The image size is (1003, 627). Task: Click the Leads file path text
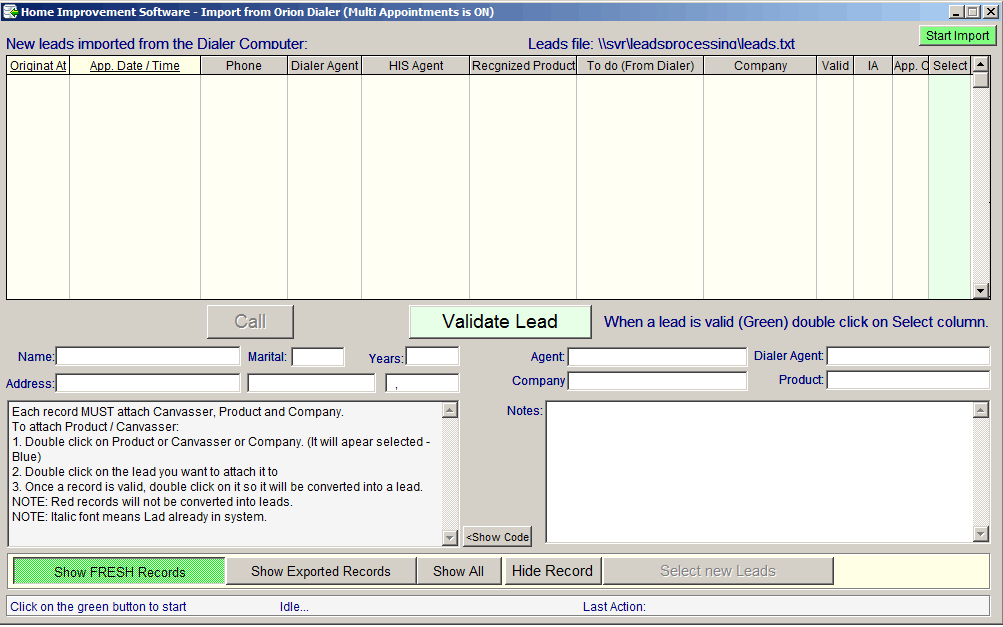point(661,44)
